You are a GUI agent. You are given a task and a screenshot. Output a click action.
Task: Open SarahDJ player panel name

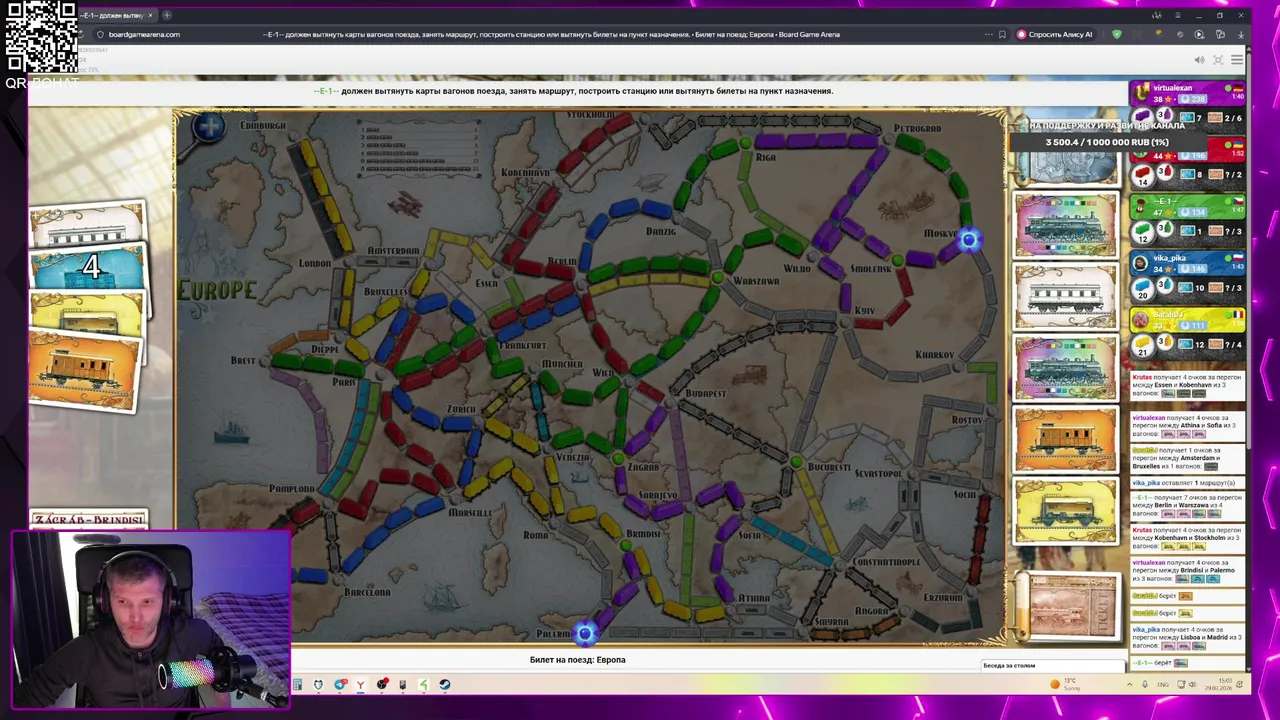1168,314
